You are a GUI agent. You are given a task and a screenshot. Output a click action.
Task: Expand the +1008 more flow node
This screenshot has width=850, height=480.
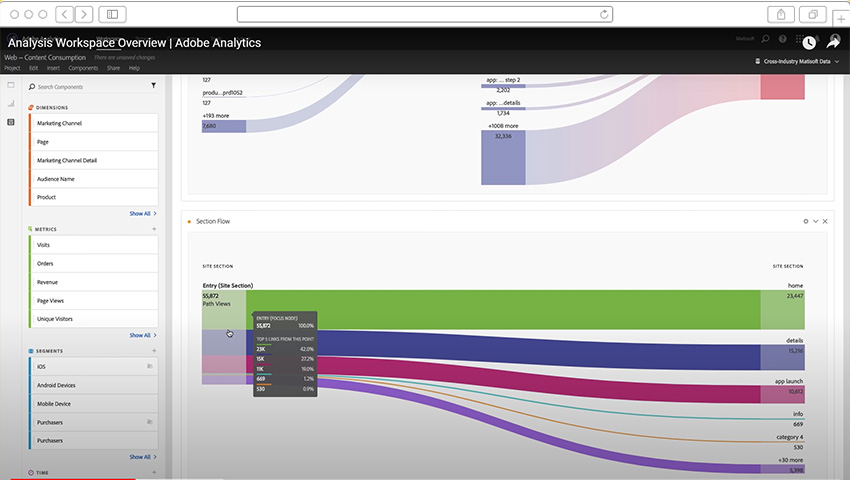(x=503, y=157)
